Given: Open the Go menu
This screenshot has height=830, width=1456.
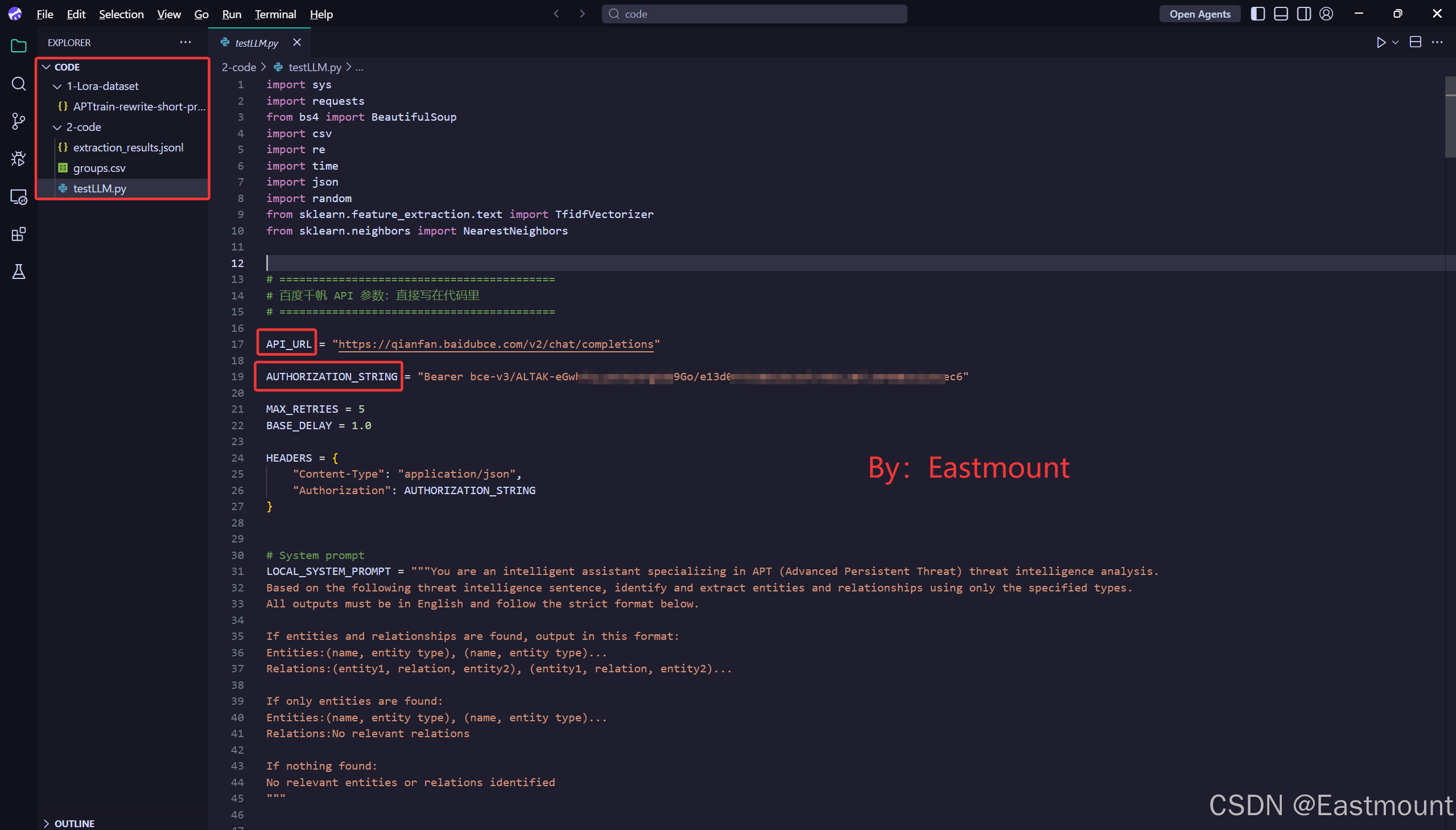Looking at the screenshot, I should [201, 14].
